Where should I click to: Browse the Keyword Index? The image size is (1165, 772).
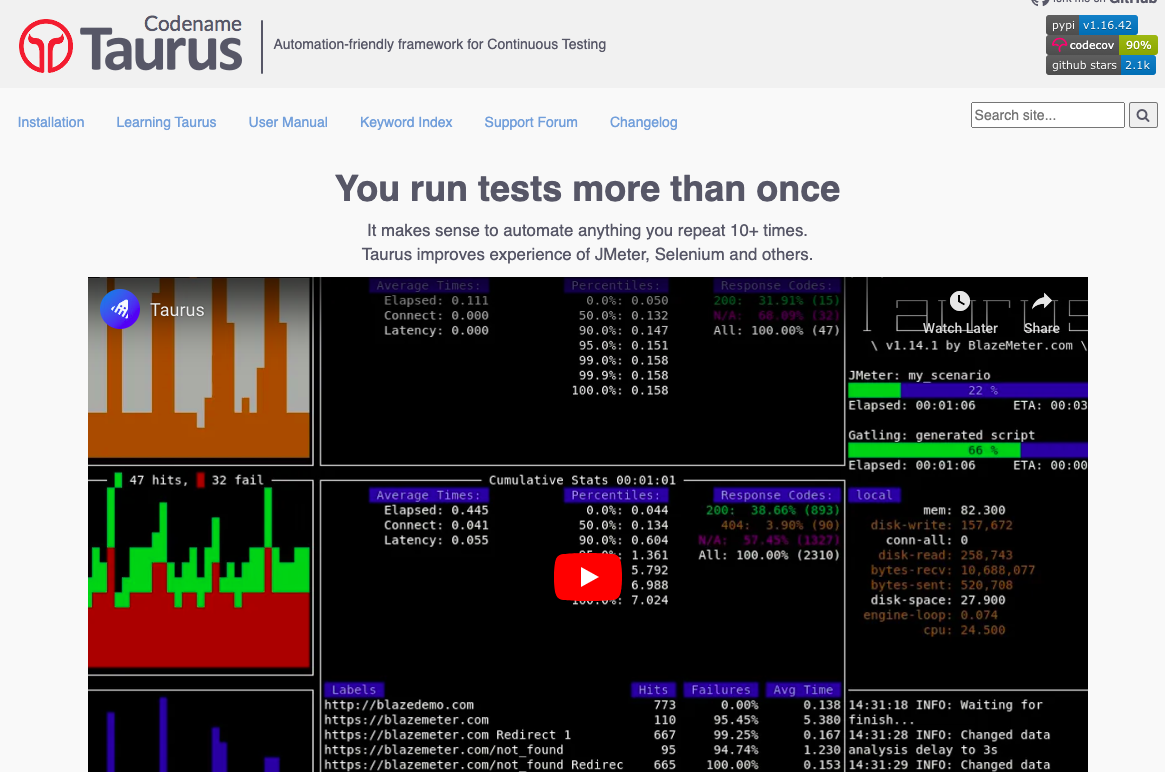406,122
